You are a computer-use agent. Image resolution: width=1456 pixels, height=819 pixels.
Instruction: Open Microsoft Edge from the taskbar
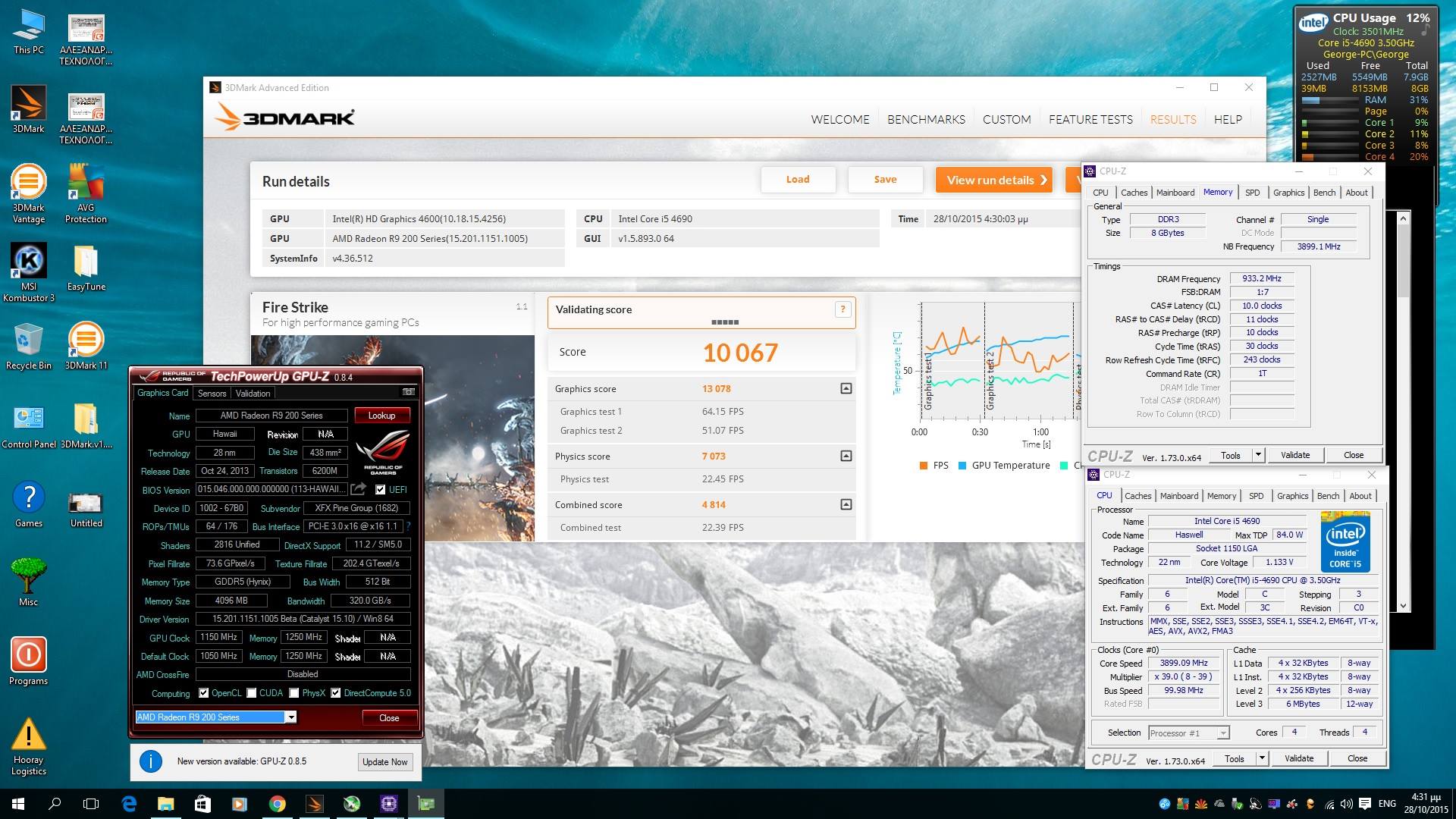pos(129,804)
